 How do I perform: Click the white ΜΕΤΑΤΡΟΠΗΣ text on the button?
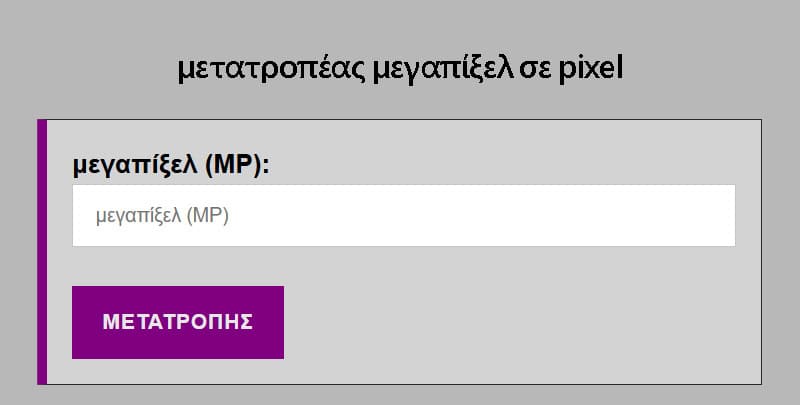point(178,322)
